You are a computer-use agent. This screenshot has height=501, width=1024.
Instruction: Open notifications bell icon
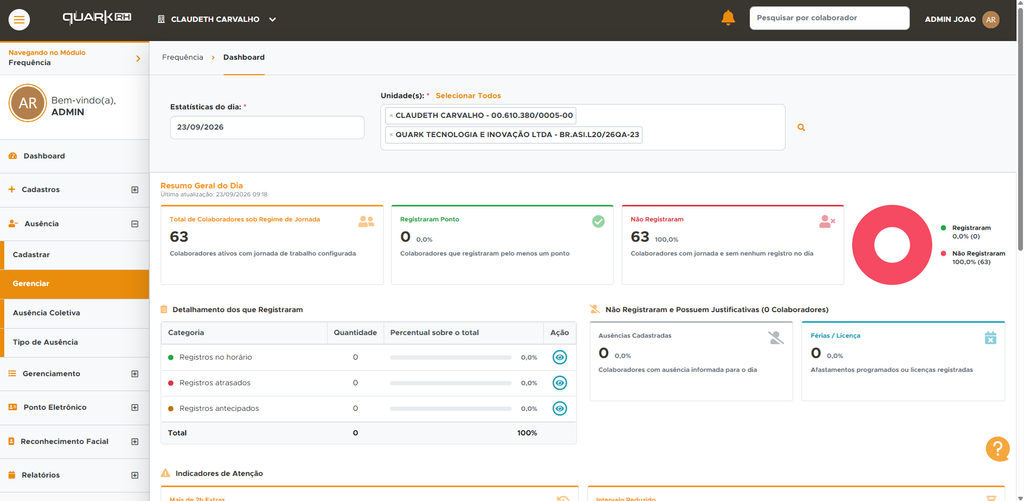point(728,18)
